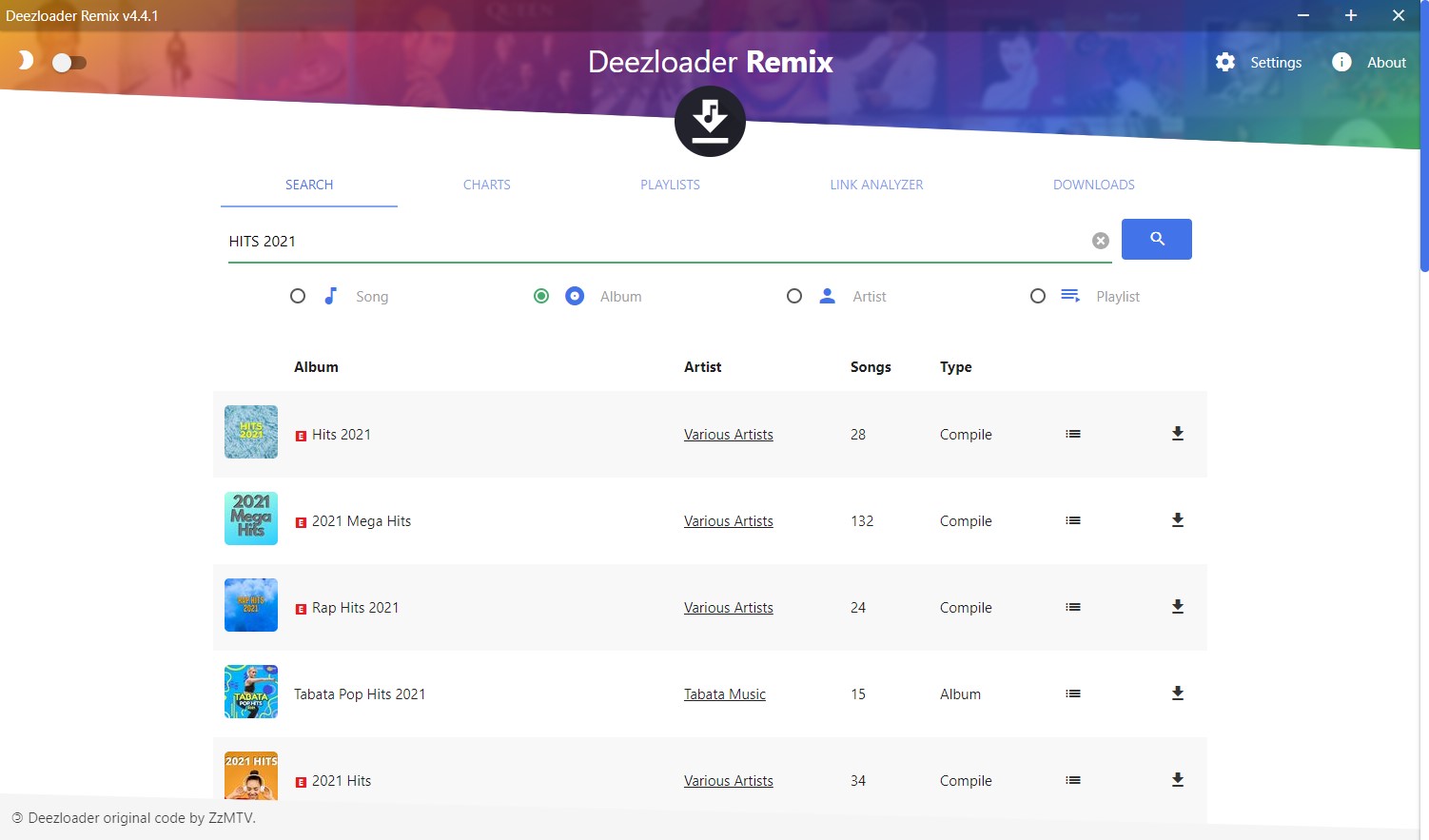Image resolution: width=1429 pixels, height=840 pixels.
Task: Click the 2021 Mega Hits album cover
Action: click(251, 518)
